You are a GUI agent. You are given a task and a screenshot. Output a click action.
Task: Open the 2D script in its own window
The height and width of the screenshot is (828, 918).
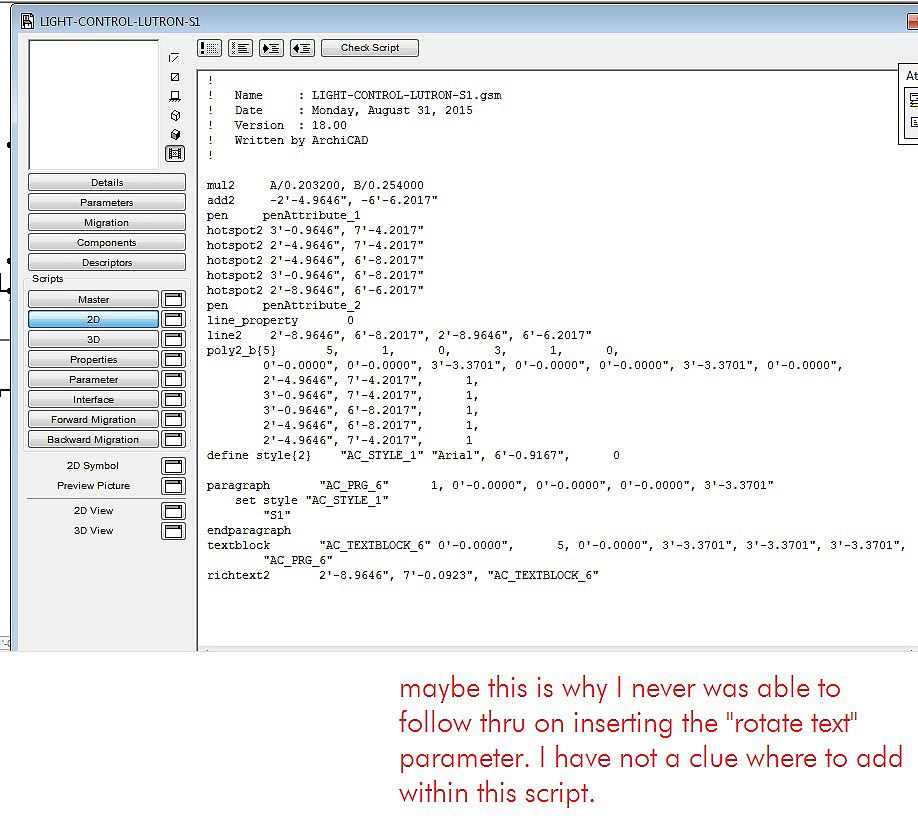tap(172, 319)
